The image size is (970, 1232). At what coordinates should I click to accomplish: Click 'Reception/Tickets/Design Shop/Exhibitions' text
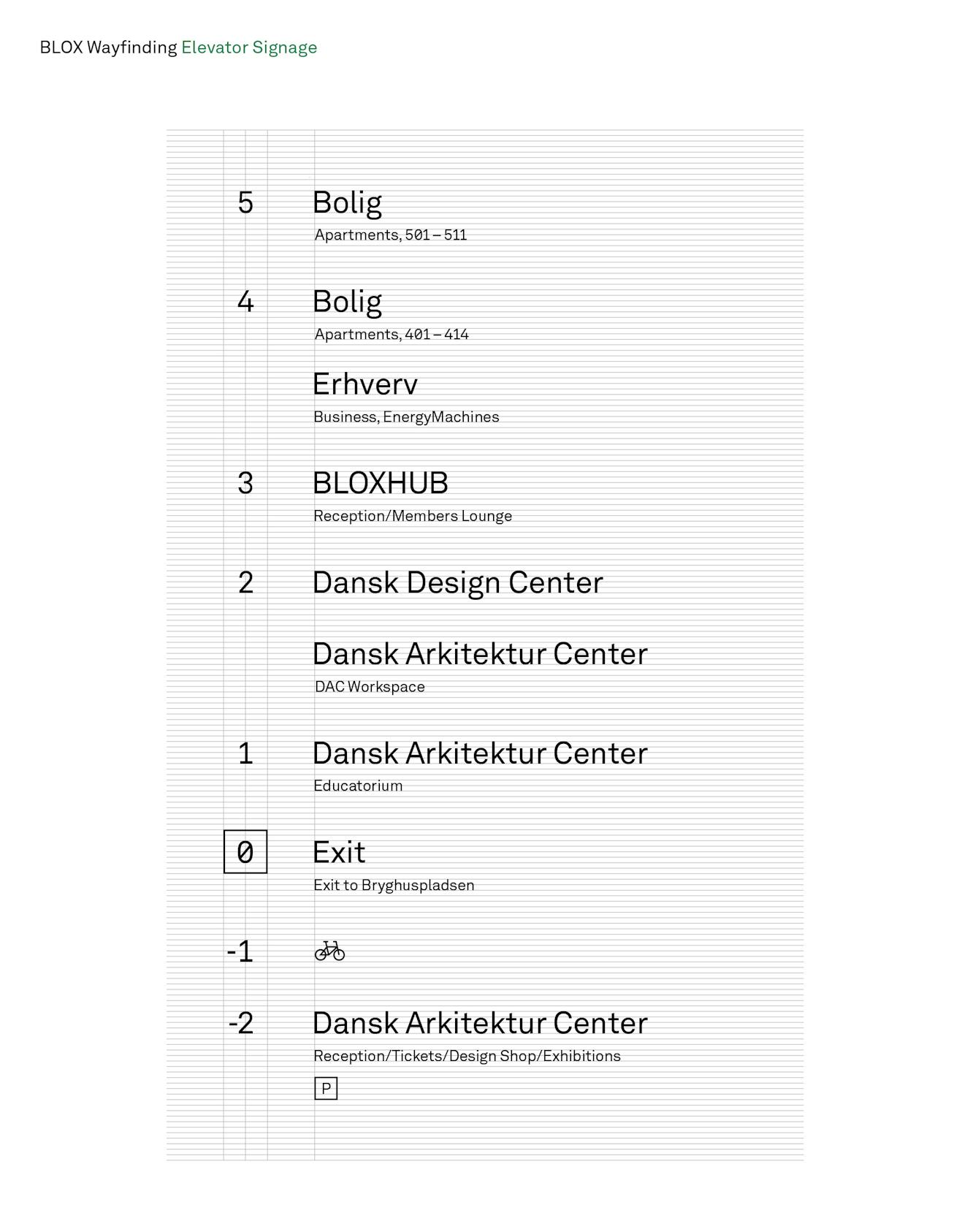pos(467,1056)
